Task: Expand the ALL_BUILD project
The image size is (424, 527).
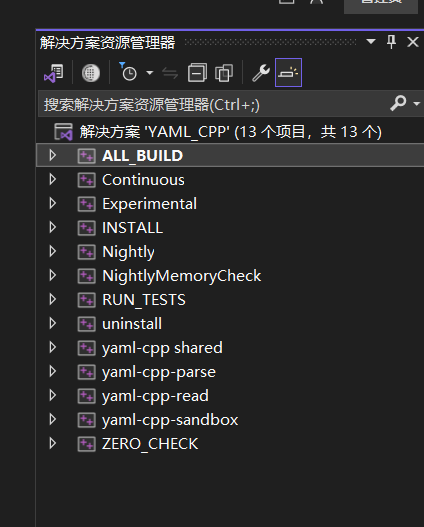Action: (52, 155)
